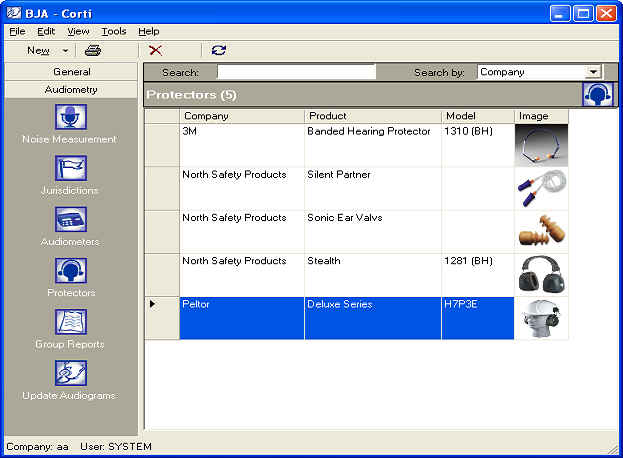
Task: Open the Edit menu
Action: coord(46,31)
